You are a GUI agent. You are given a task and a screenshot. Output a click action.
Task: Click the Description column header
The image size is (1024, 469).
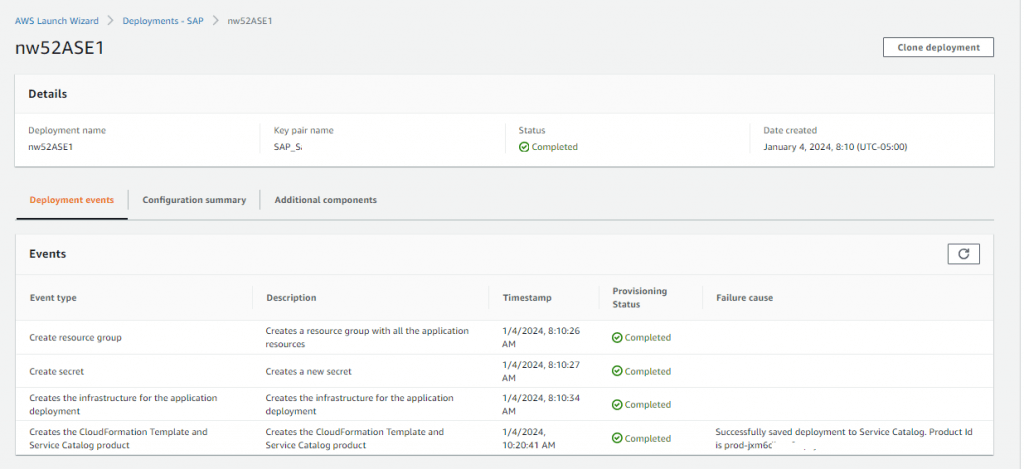[291, 298]
